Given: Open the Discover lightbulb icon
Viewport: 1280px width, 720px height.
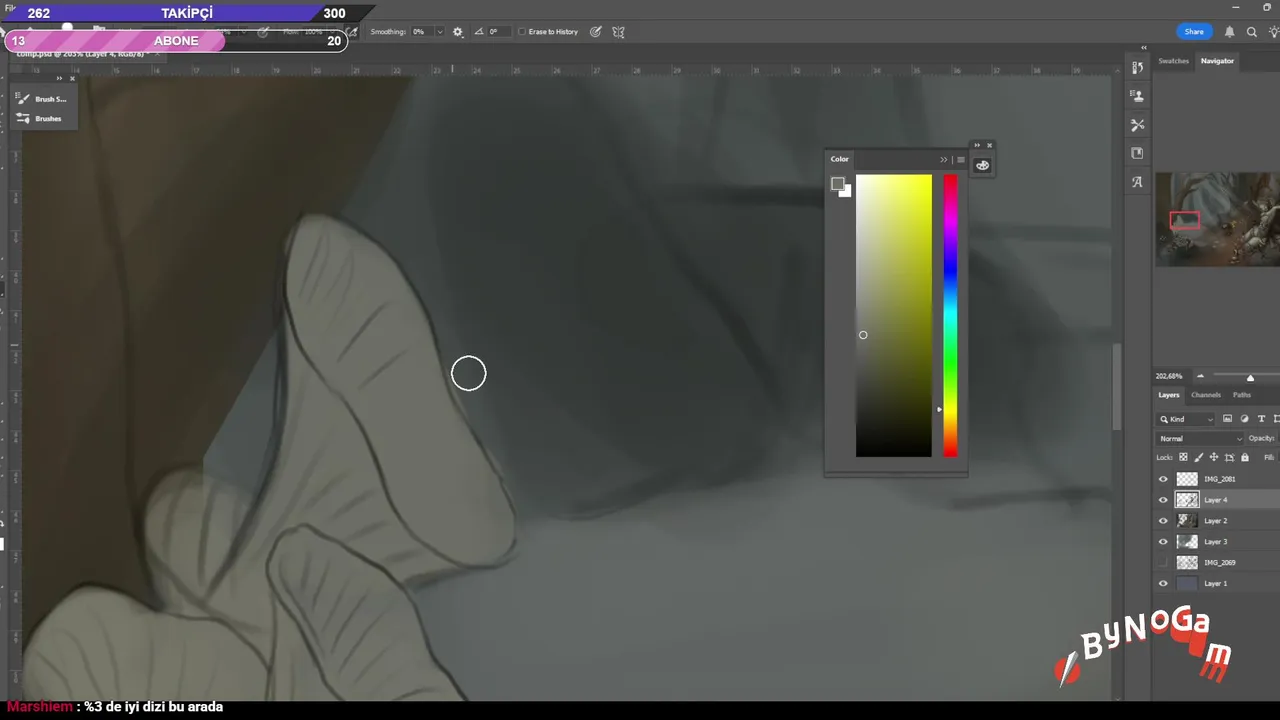Looking at the screenshot, I should 1273,32.
